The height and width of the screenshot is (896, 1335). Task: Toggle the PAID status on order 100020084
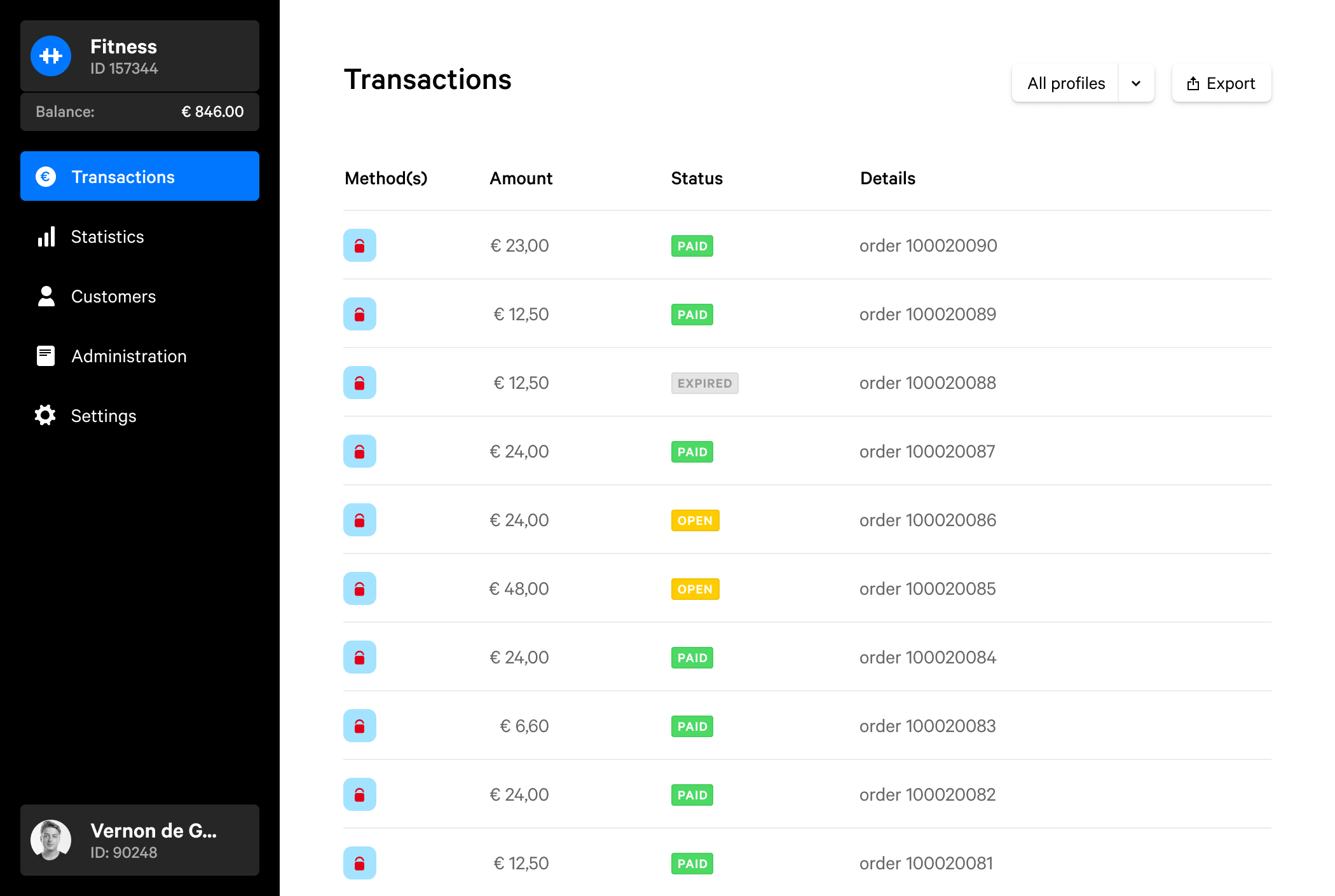click(693, 657)
